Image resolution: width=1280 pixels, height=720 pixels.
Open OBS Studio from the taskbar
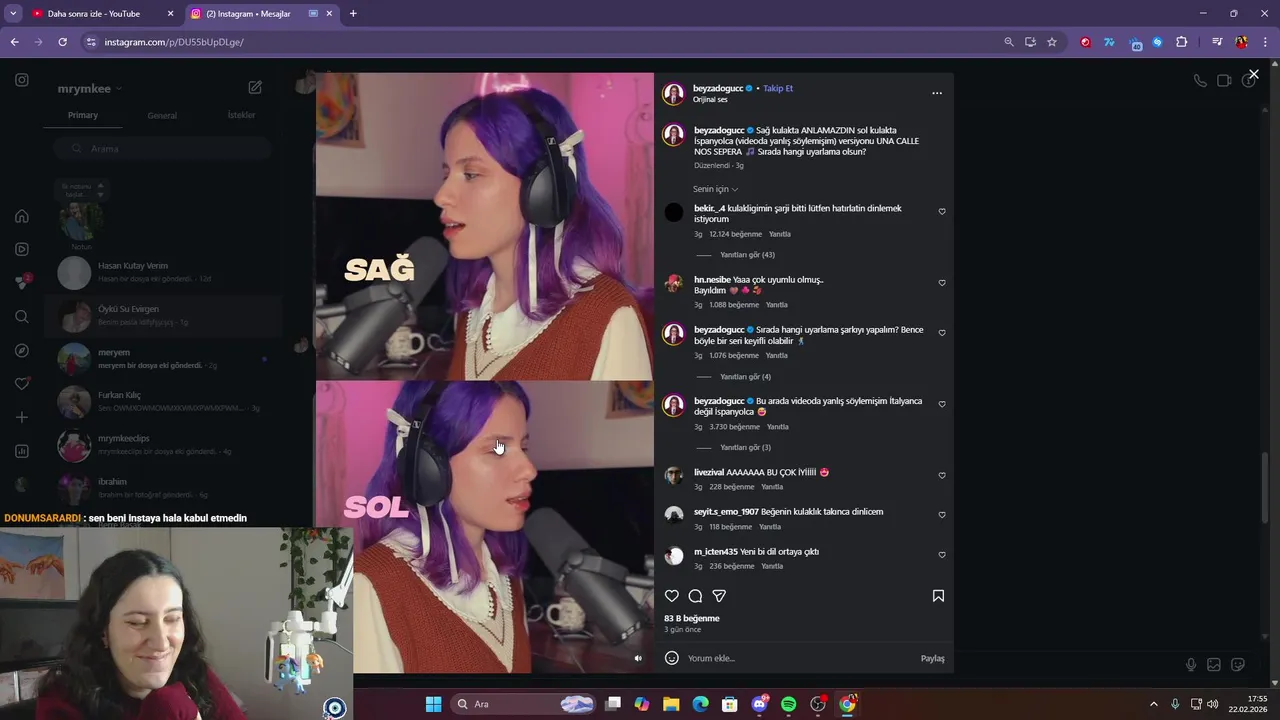pos(818,704)
